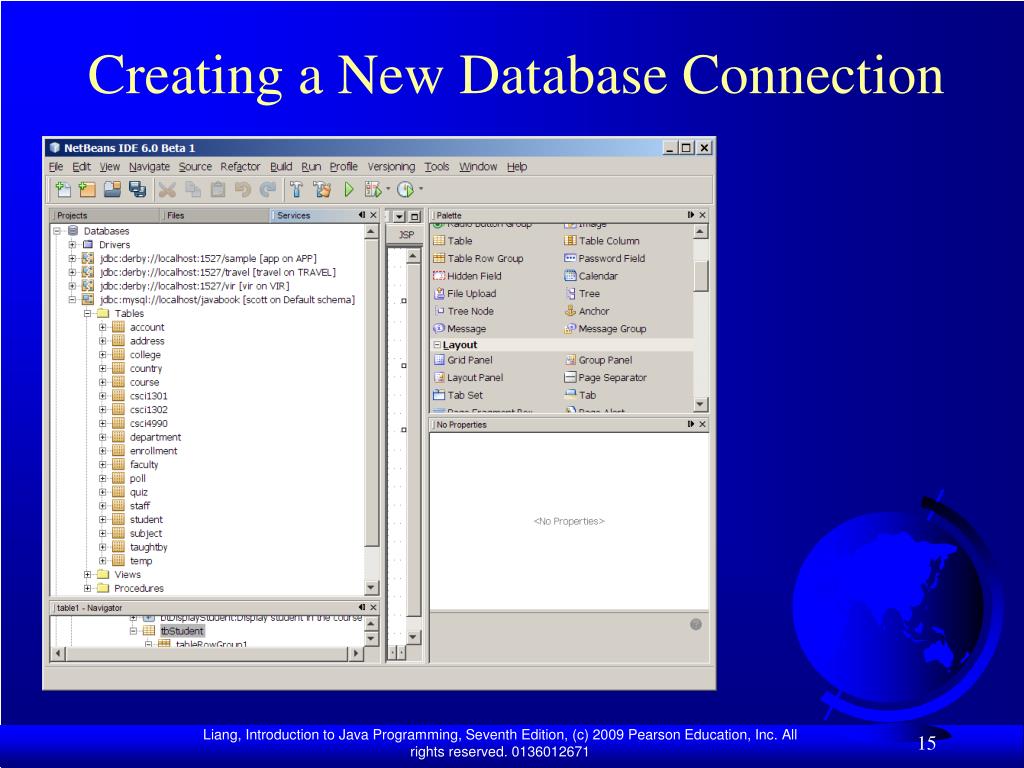Image resolution: width=1024 pixels, height=768 pixels.
Task: Click the Copy toolbar icon
Action: [193, 189]
